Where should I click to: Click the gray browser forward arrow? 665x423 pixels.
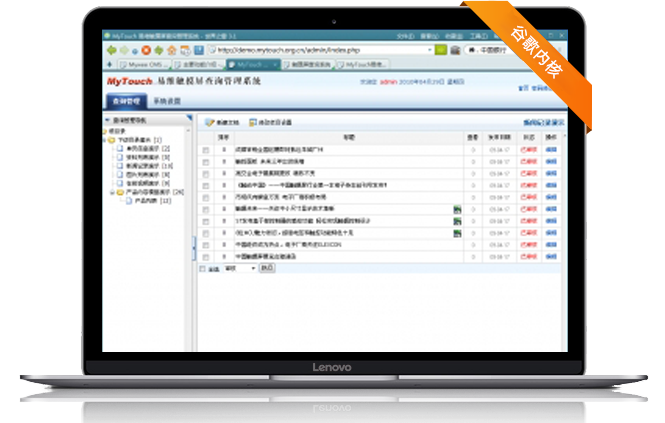click(x=124, y=50)
